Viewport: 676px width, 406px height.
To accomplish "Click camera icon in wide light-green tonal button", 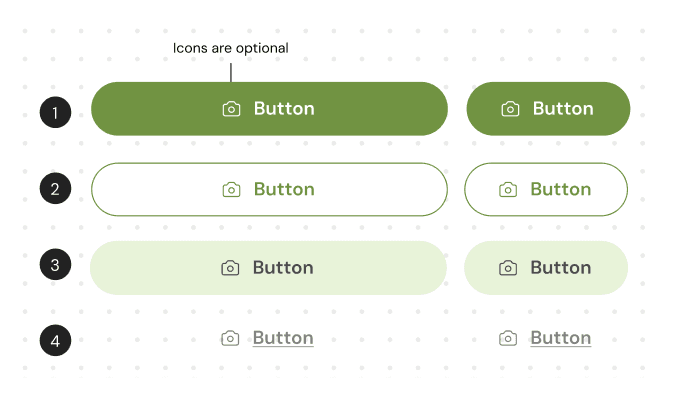I will 230,268.
